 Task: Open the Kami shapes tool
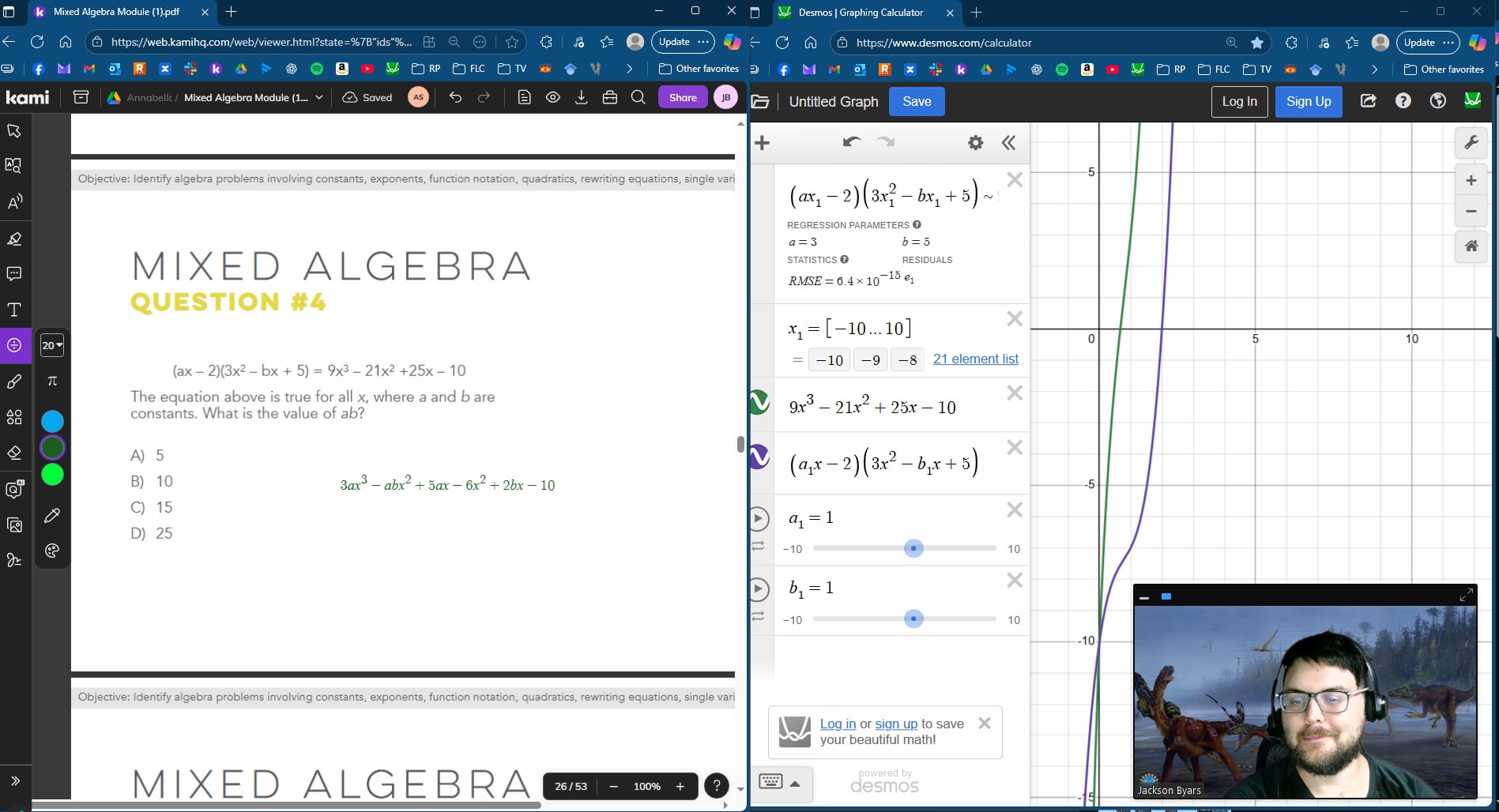[x=14, y=417]
